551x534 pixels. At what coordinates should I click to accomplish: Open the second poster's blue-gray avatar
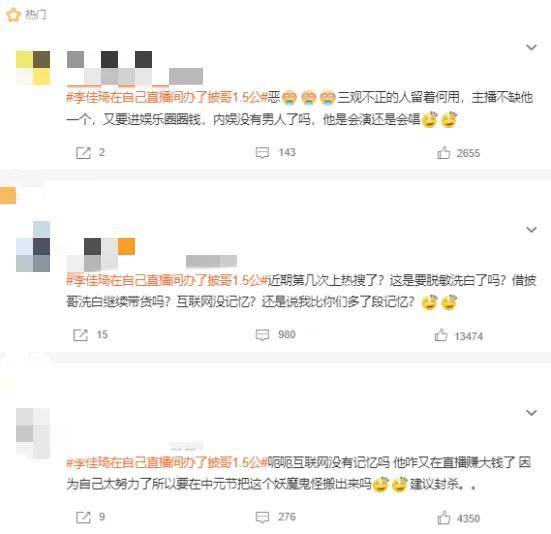click(x=33, y=247)
